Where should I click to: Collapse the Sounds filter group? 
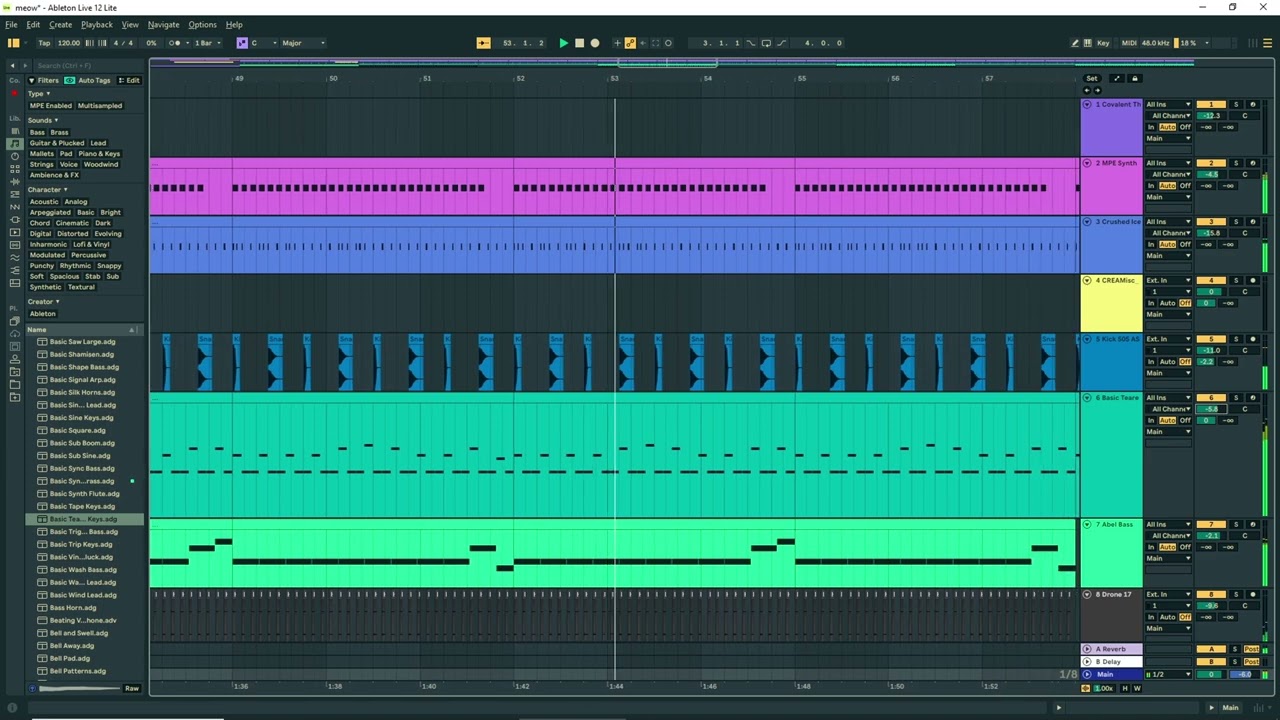pyautogui.click(x=43, y=120)
